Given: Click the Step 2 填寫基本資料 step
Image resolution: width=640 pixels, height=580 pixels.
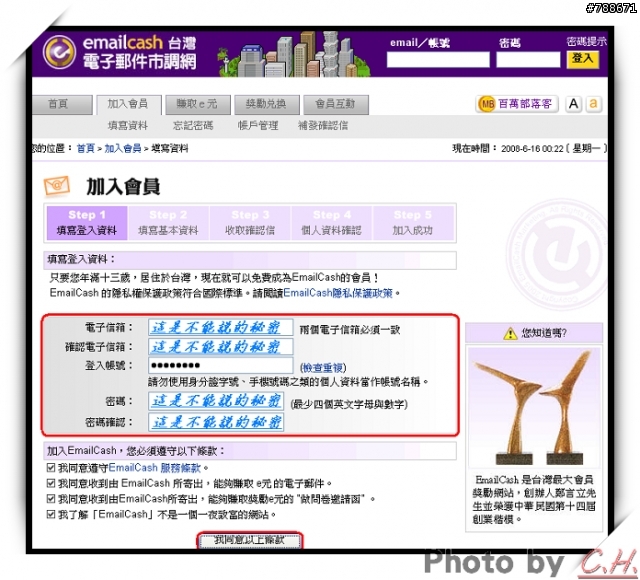Looking at the screenshot, I should [x=168, y=223].
